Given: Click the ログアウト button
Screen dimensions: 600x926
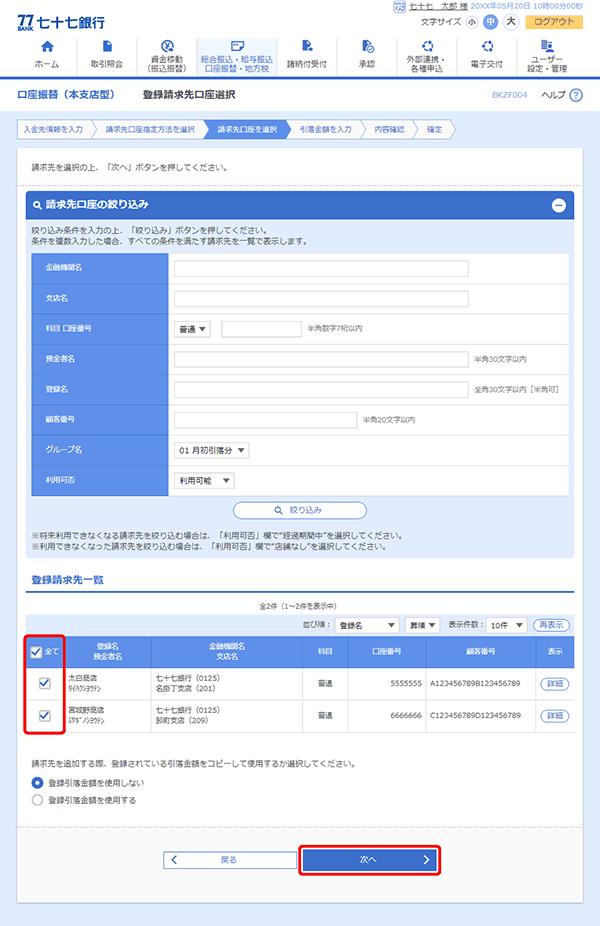Looking at the screenshot, I should point(554,22).
